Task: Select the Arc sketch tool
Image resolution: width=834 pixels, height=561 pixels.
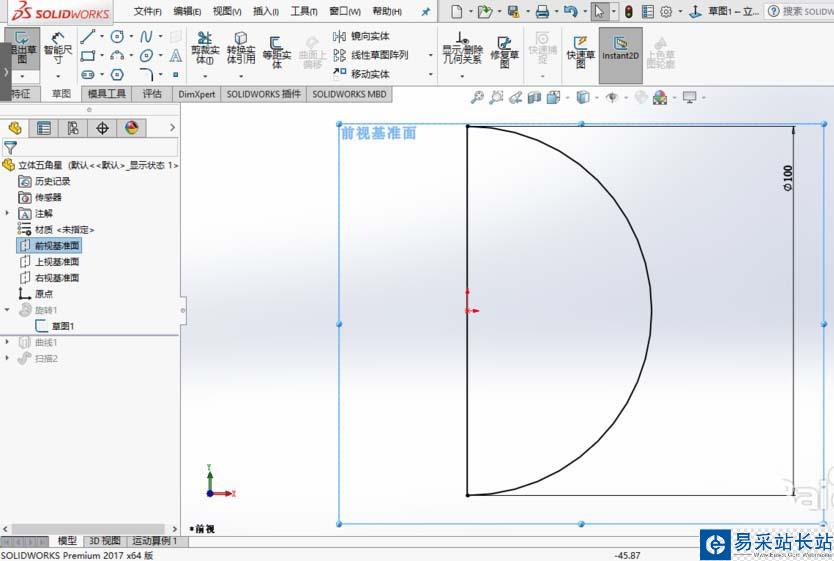Action: pyautogui.click(x=117, y=55)
